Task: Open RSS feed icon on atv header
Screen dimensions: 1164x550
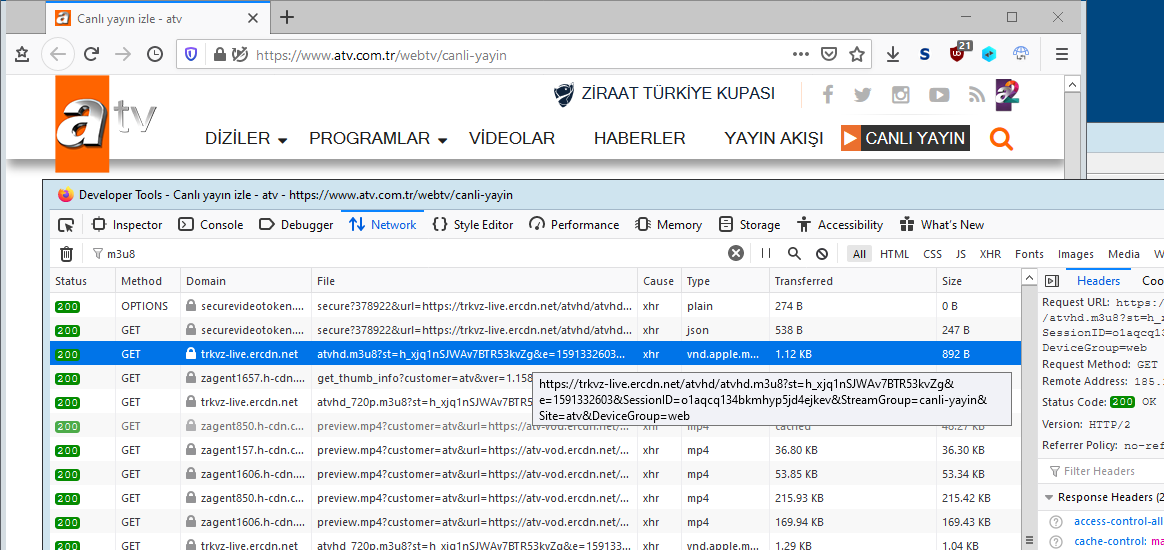Action: point(976,95)
